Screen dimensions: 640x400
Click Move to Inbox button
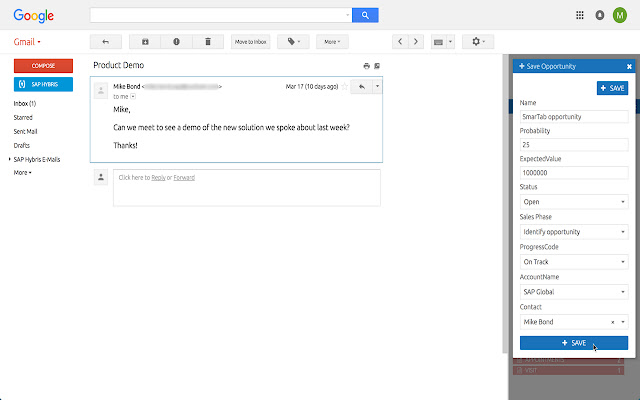coord(251,42)
